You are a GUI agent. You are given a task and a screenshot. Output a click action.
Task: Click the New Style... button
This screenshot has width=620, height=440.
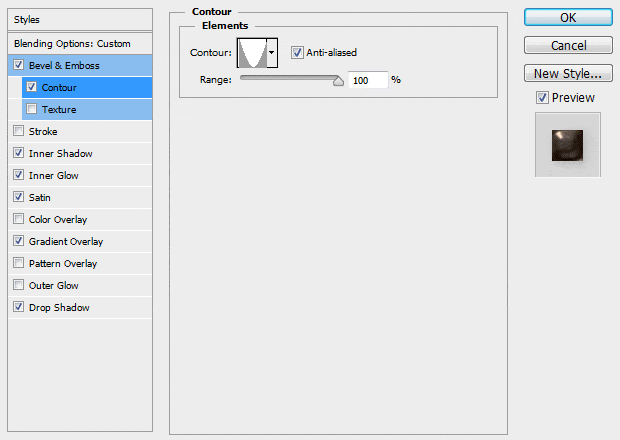[x=567, y=73]
